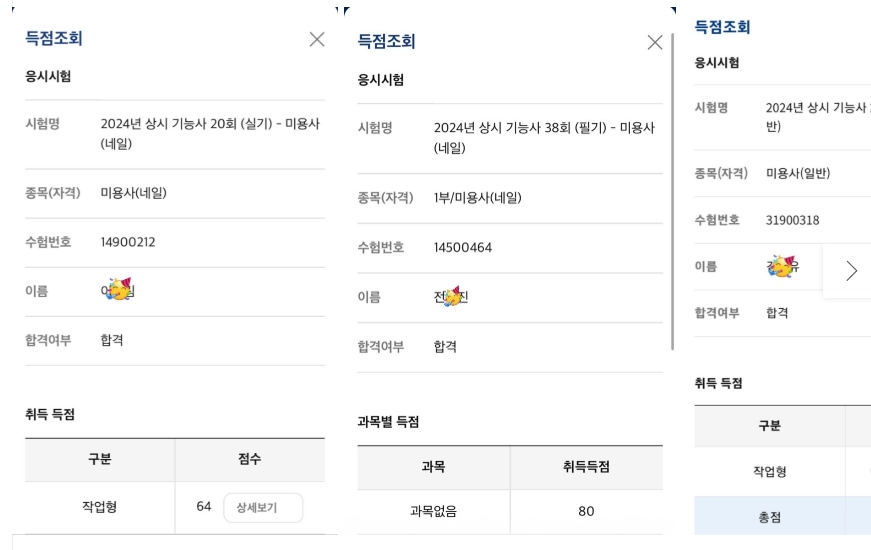
Task: Select the exam number 14500464
Action: (463, 248)
